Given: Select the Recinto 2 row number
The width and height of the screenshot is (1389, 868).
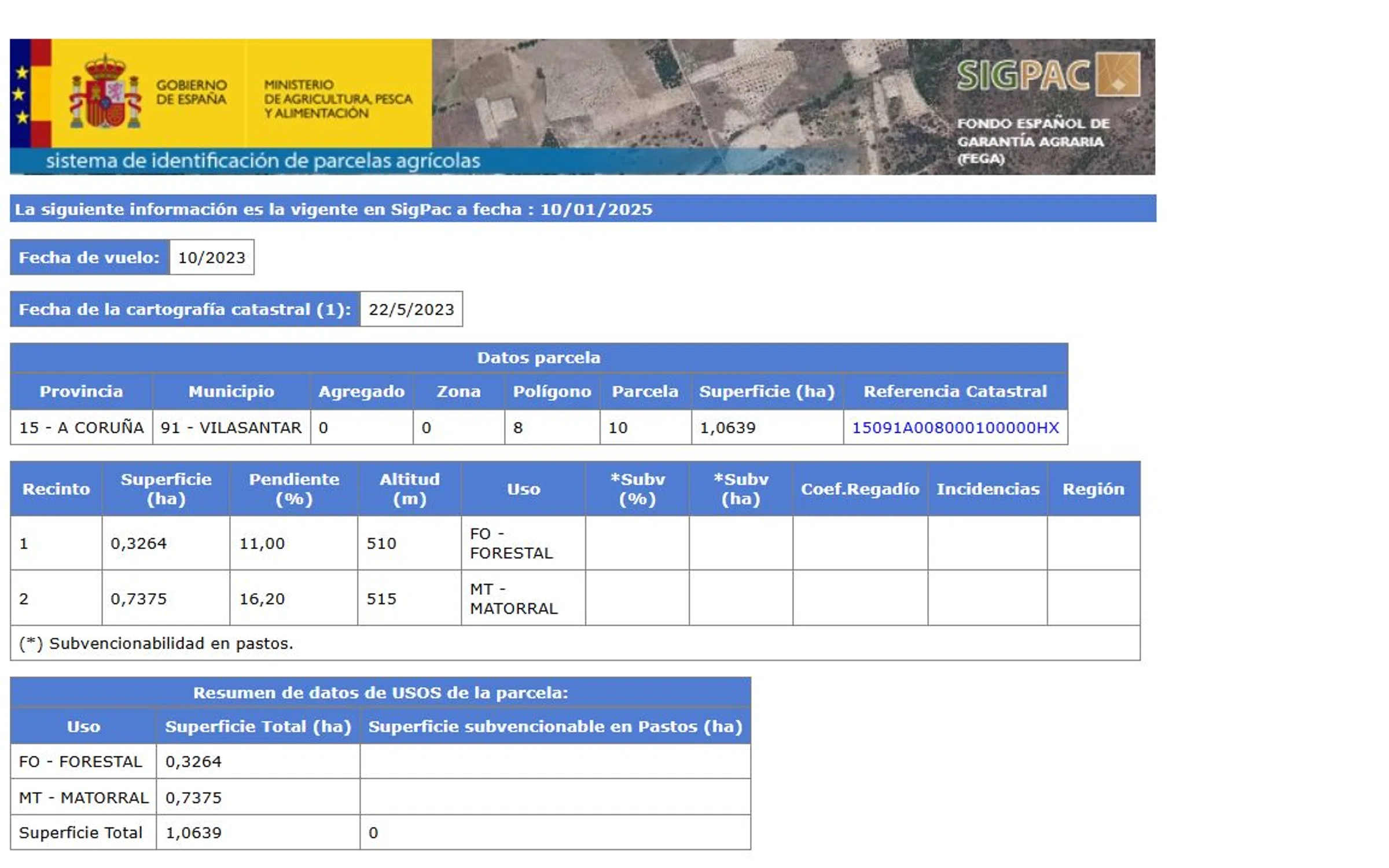Looking at the screenshot, I should click(x=24, y=598).
